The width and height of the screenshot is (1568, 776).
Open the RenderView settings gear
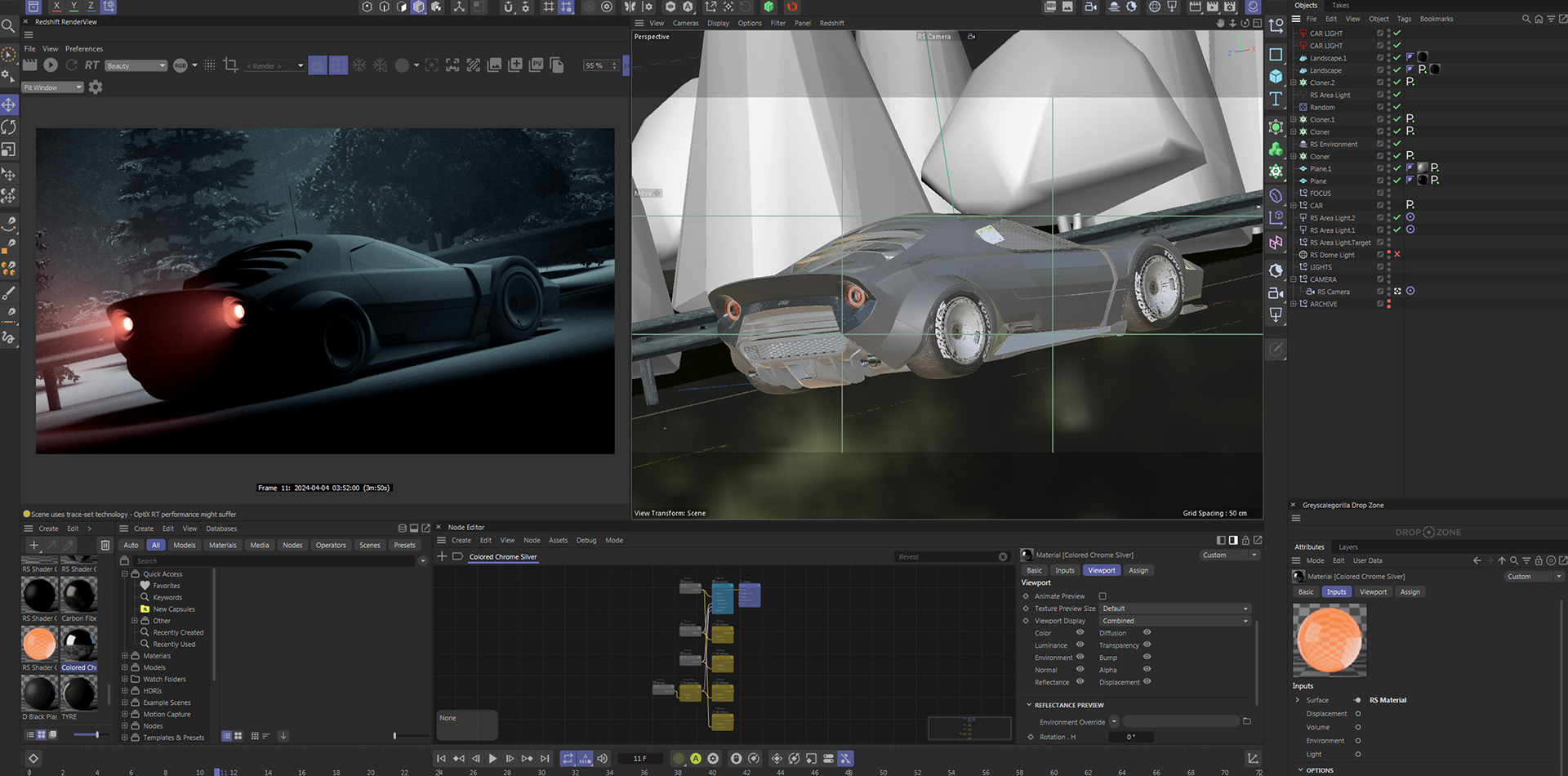pos(96,87)
